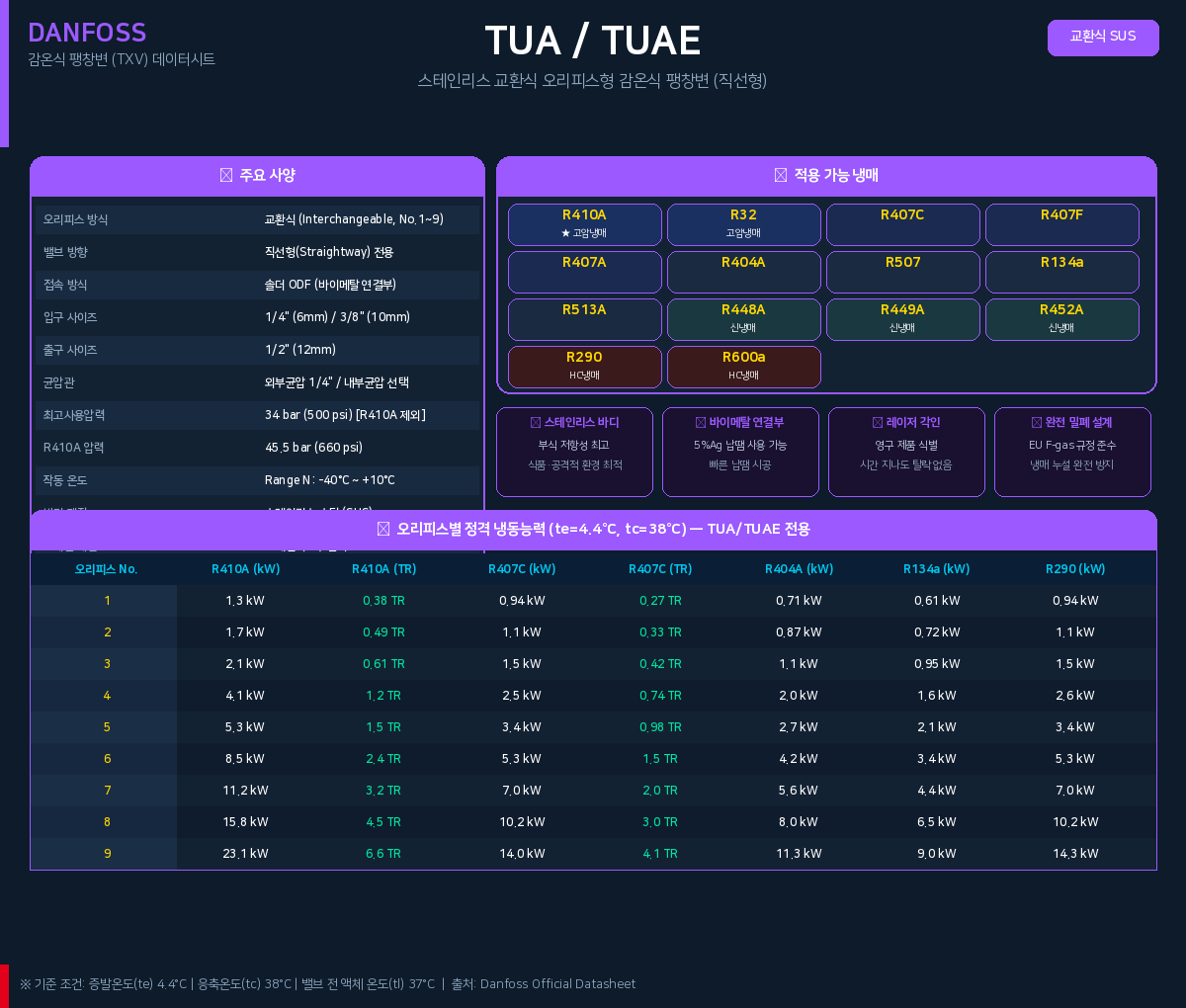Click orifice number 5 in the capacity table

[107, 727]
